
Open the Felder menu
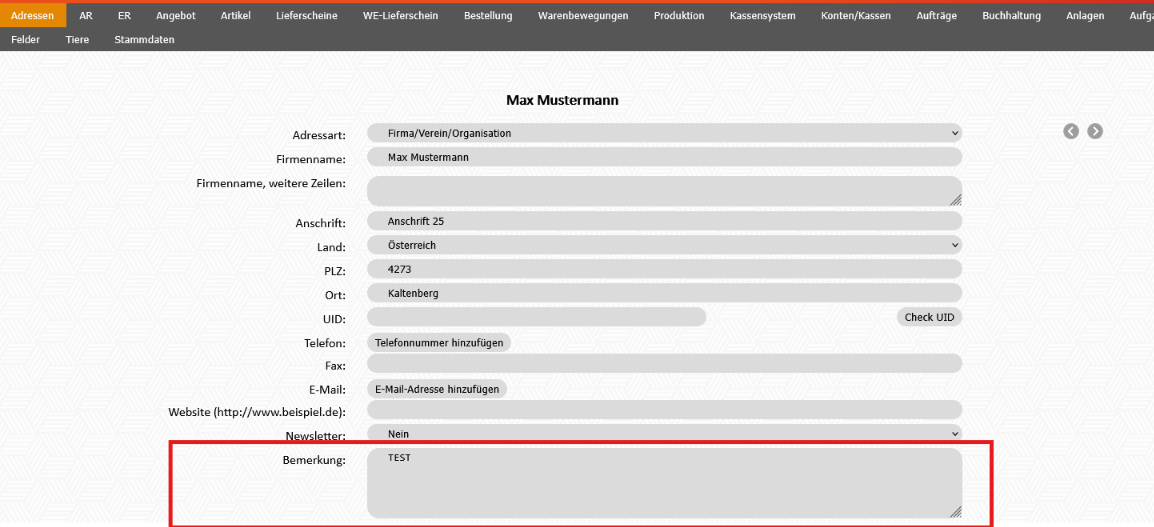click(x=26, y=40)
